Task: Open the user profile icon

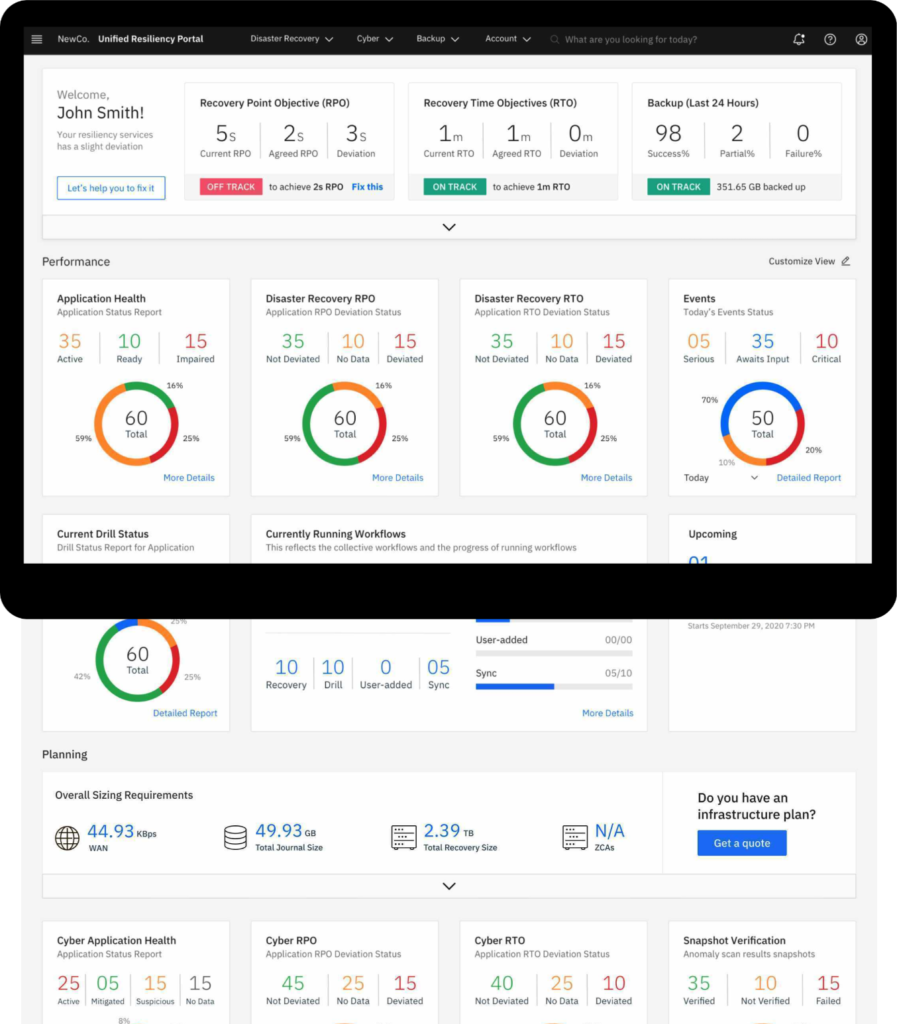Action: click(861, 39)
